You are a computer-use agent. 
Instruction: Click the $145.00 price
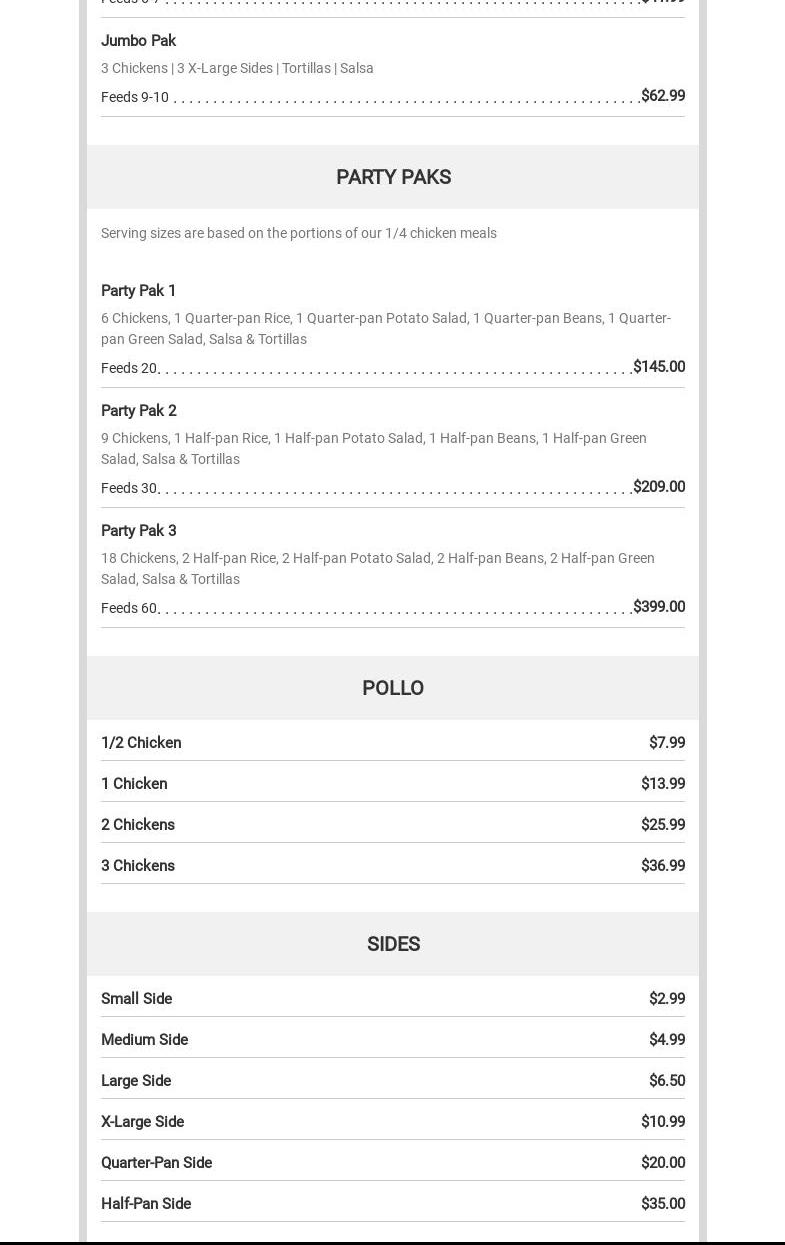[x=658, y=367]
